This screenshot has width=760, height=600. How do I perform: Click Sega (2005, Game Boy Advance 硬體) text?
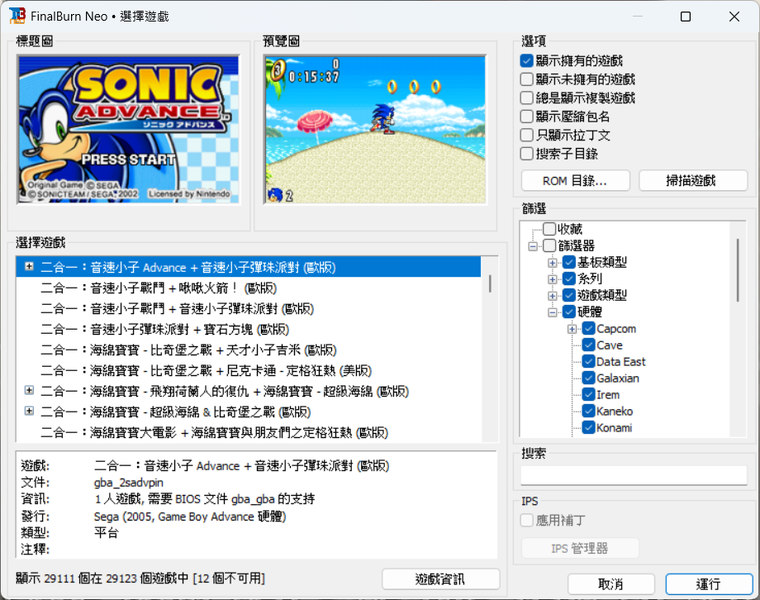click(190, 516)
